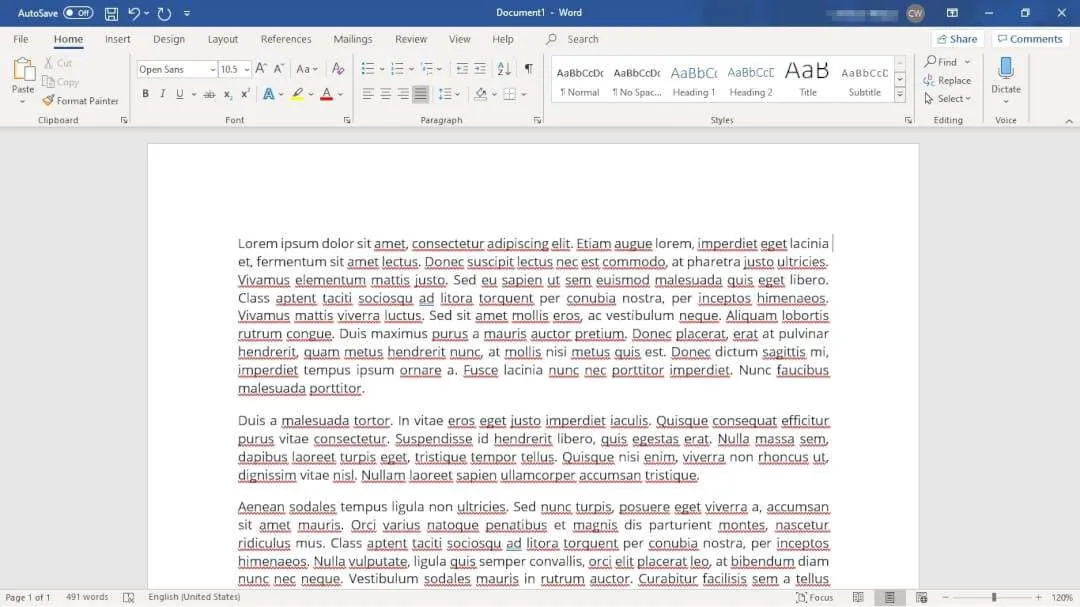Apply the red font color
The image size is (1080, 607).
click(326, 94)
